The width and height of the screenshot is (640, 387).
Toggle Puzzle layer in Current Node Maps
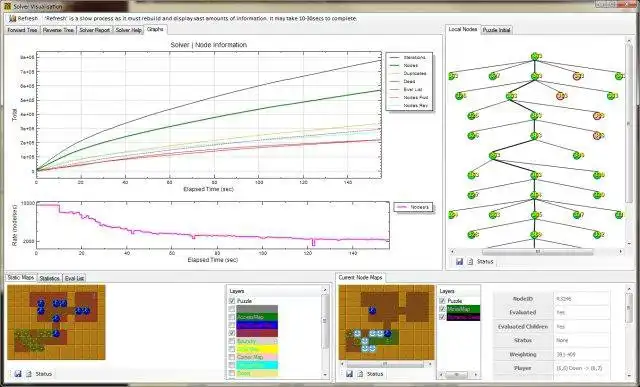pos(442,301)
